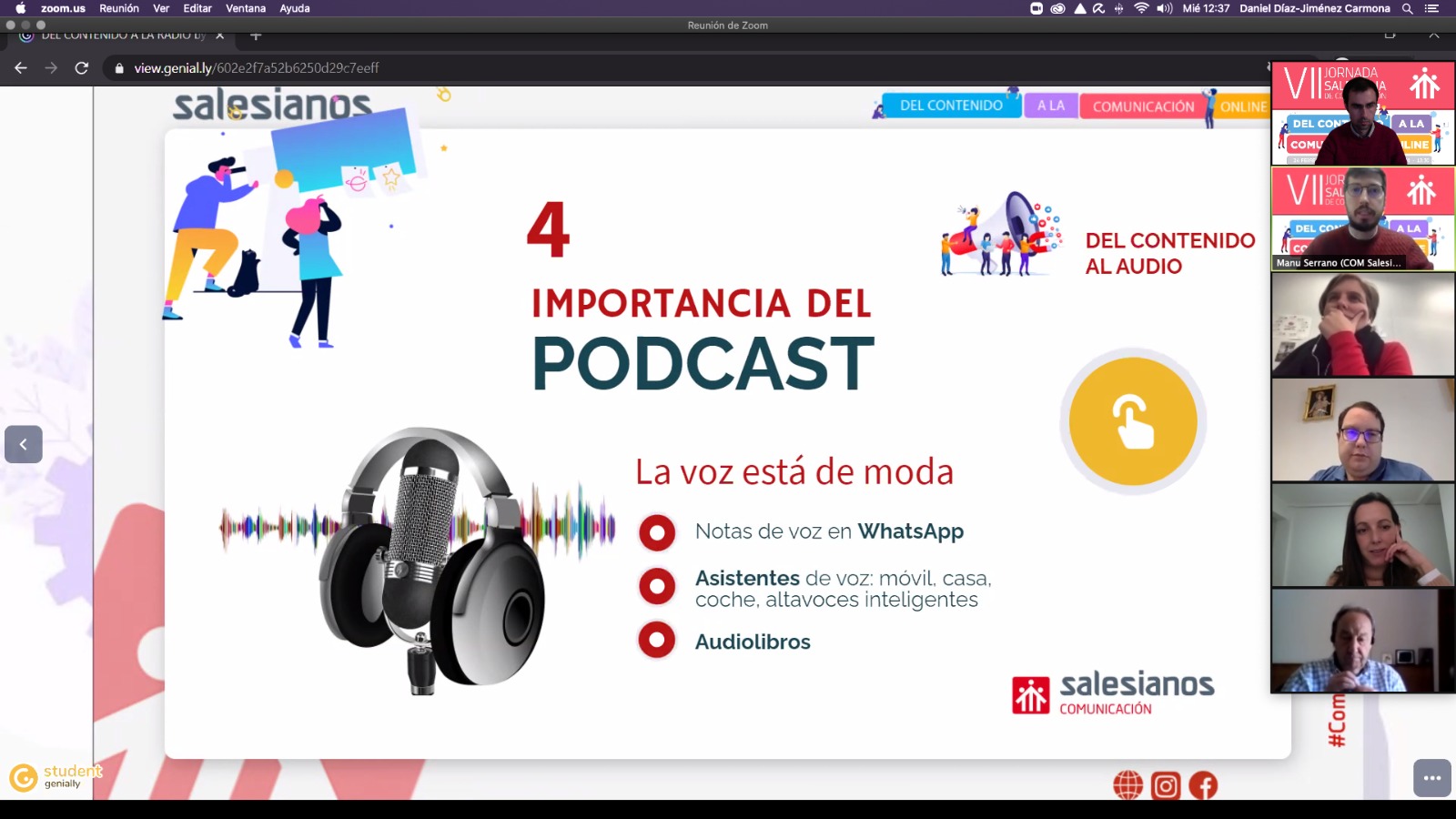Select the Audiolibros bullet marker
The image size is (1456, 819).
pos(657,641)
